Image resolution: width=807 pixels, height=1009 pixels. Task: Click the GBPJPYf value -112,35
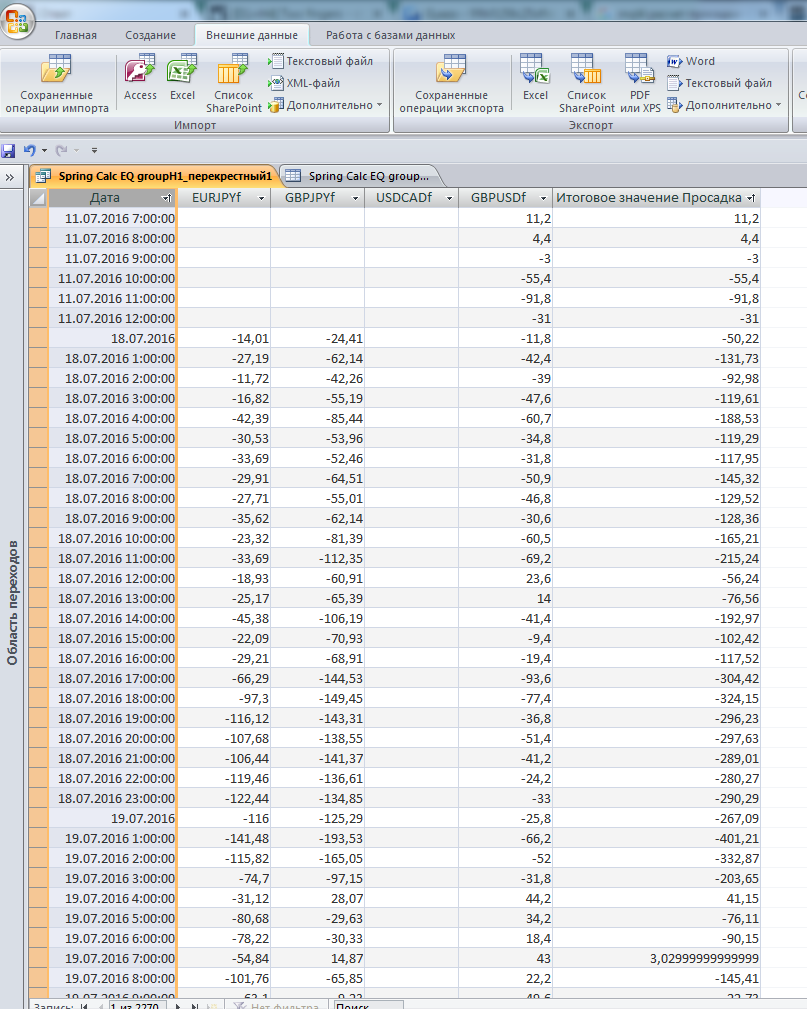pyautogui.click(x=318, y=559)
